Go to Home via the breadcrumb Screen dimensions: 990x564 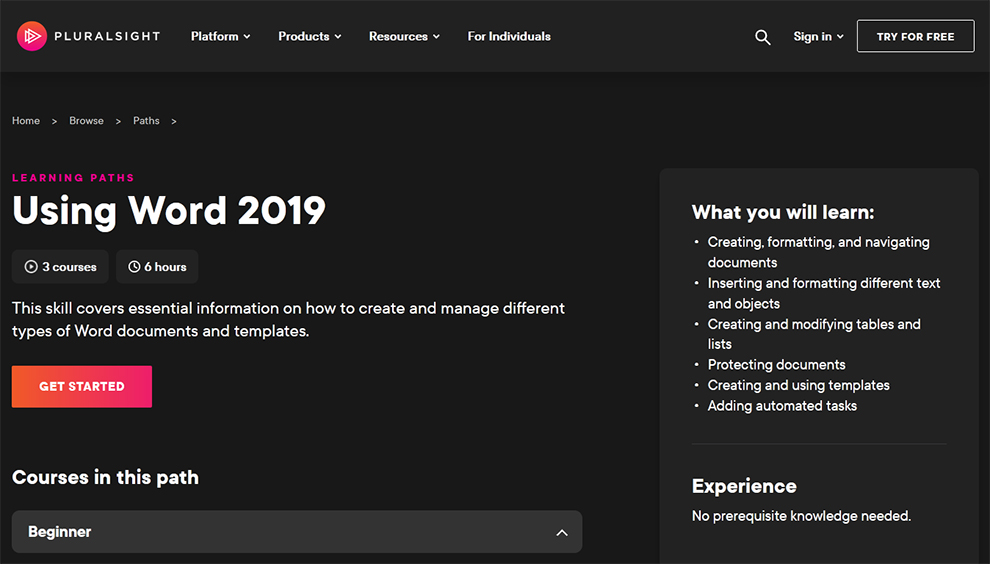tap(26, 121)
